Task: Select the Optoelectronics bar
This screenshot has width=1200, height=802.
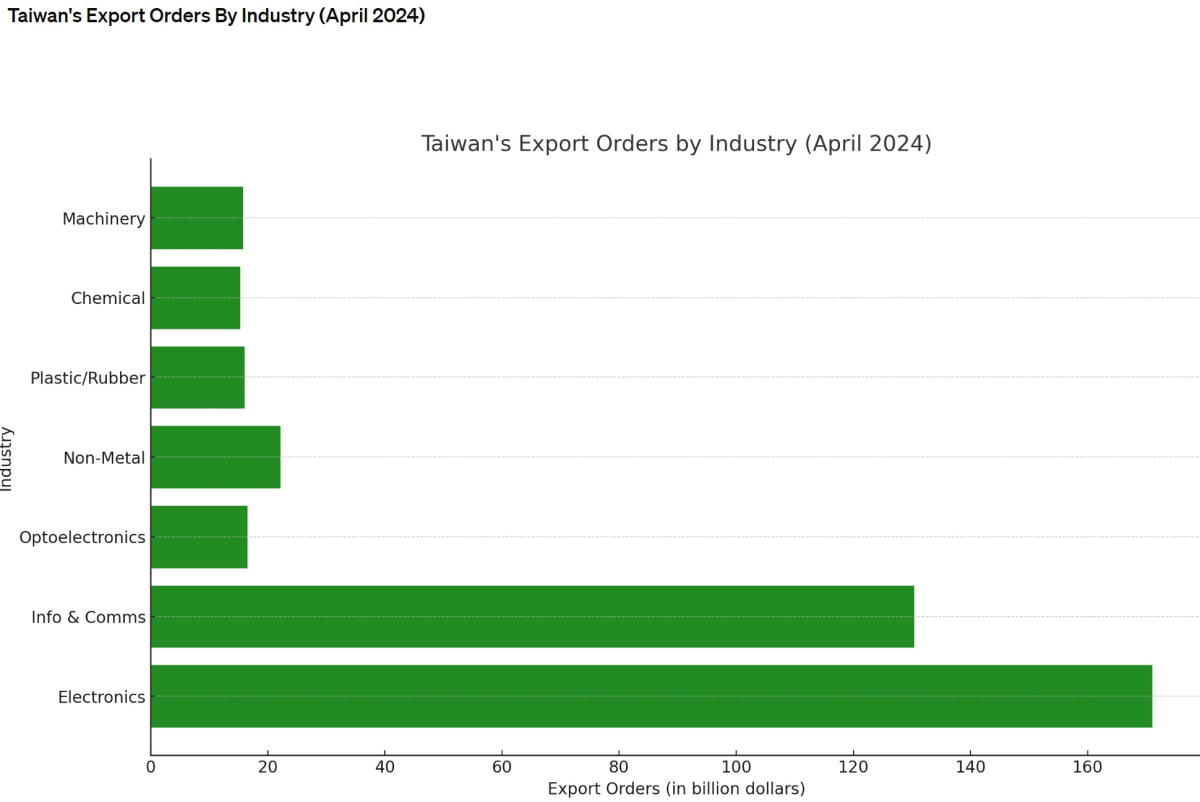Action: pos(199,537)
